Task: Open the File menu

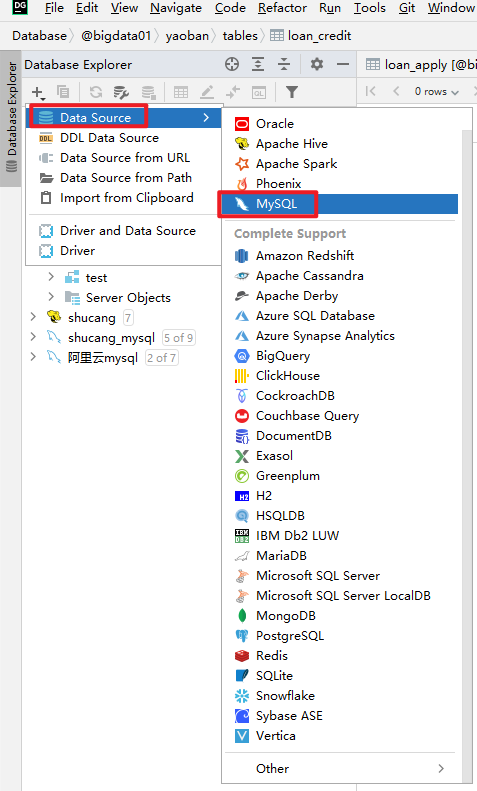Action: (x=54, y=8)
